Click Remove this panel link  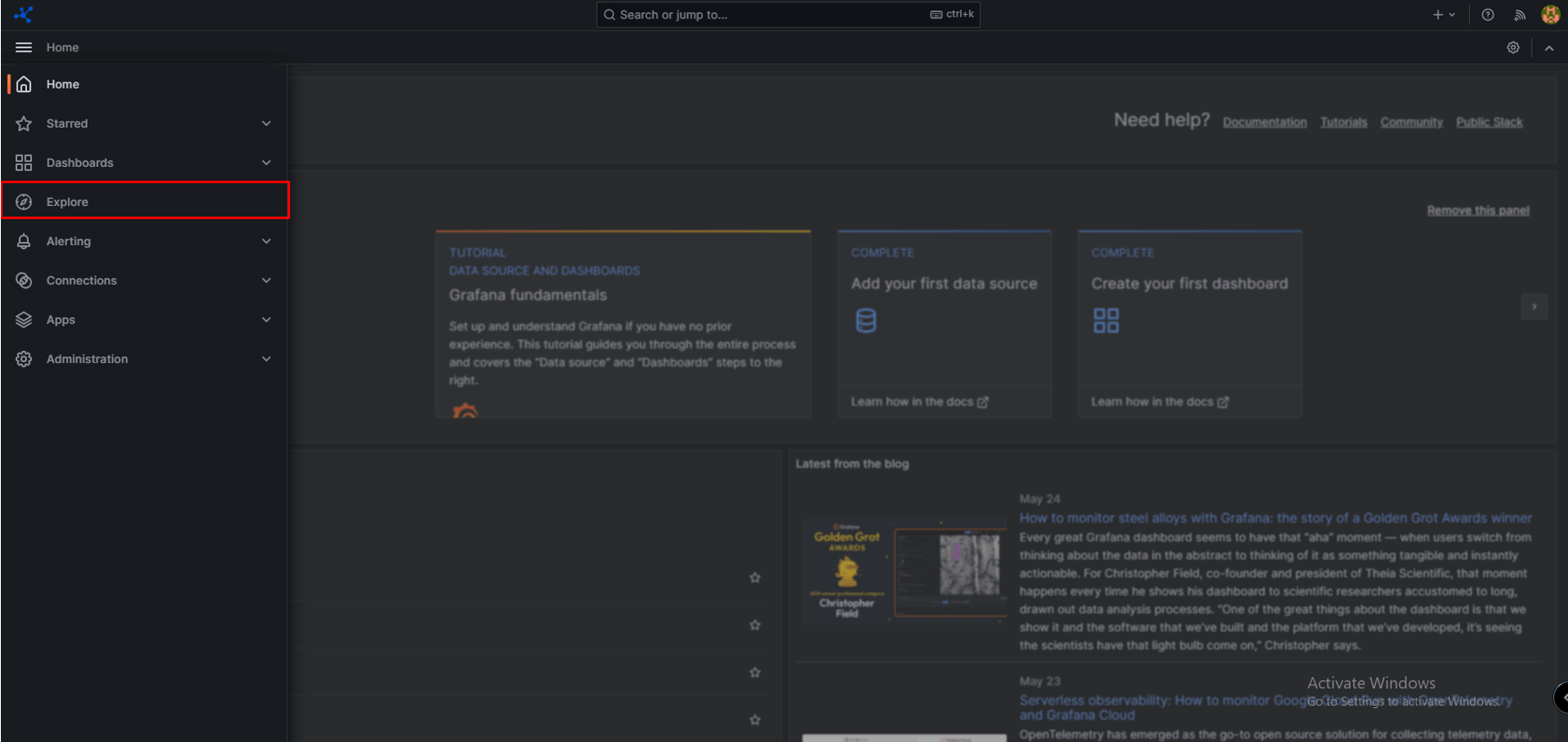pyautogui.click(x=1478, y=210)
